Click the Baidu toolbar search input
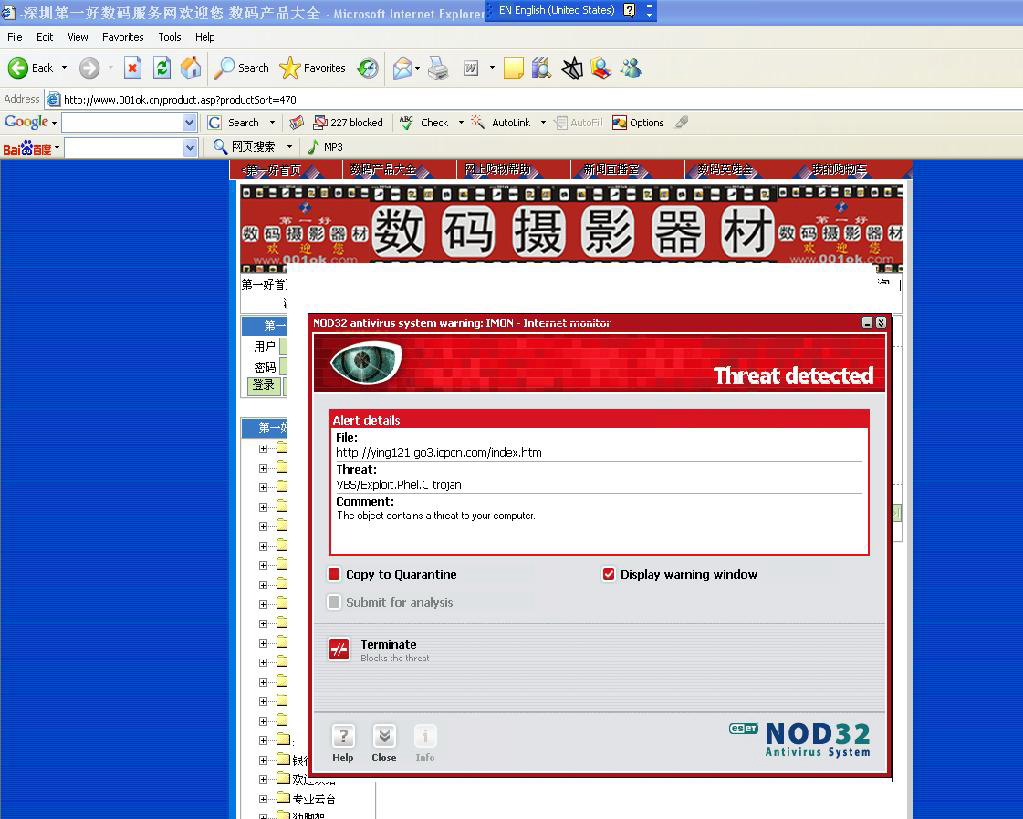Viewport: 1023px width, 819px height. 125,147
